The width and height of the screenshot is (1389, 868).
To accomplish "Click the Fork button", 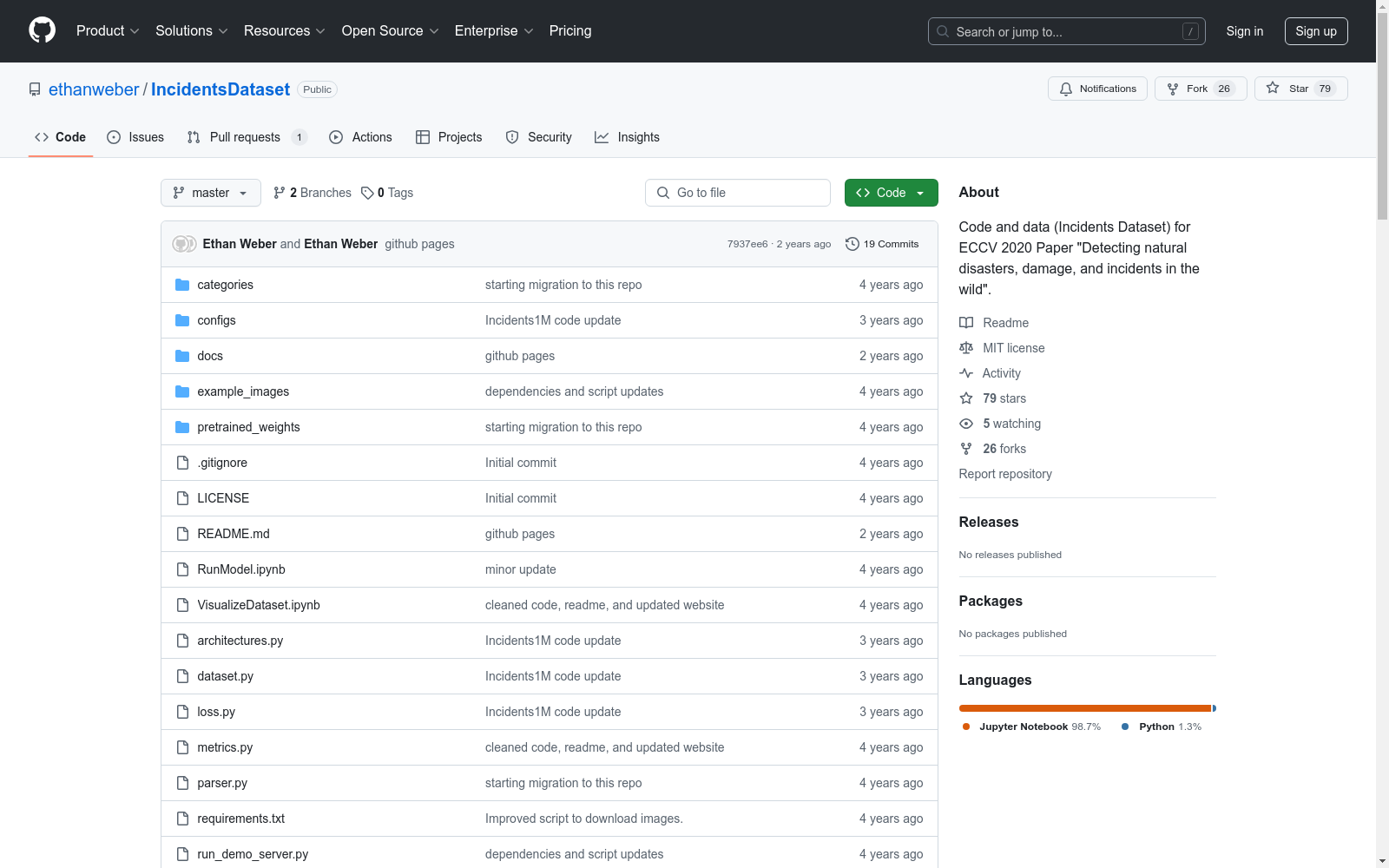I will (x=1201, y=89).
